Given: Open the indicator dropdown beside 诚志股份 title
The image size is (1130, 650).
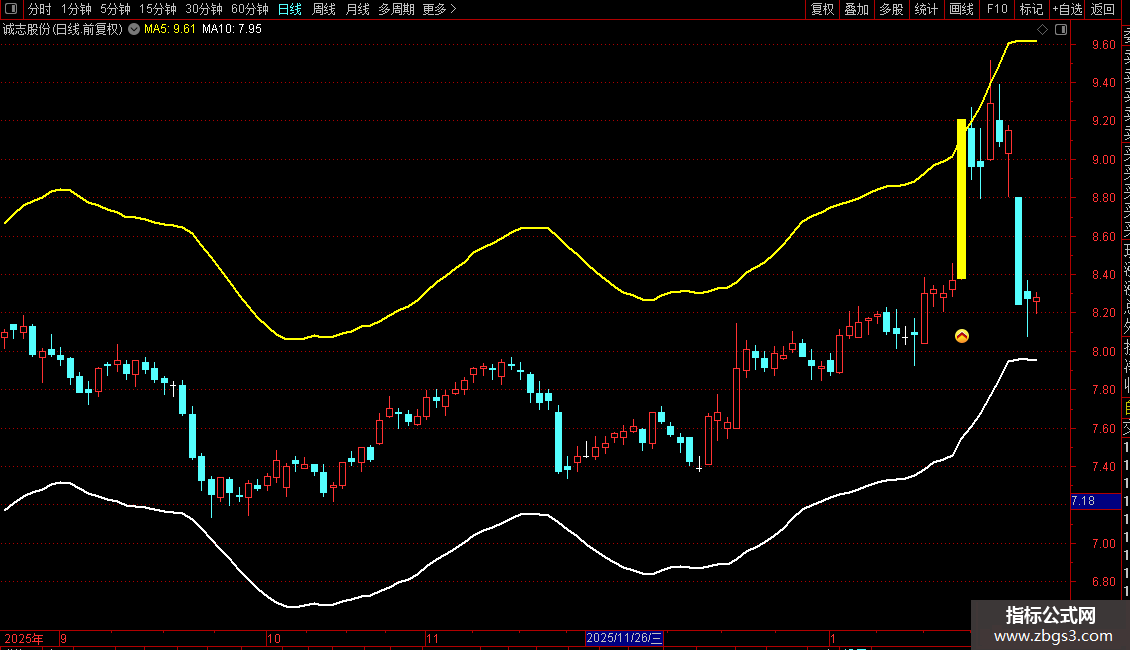Looking at the screenshot, I should pos(134,29).
